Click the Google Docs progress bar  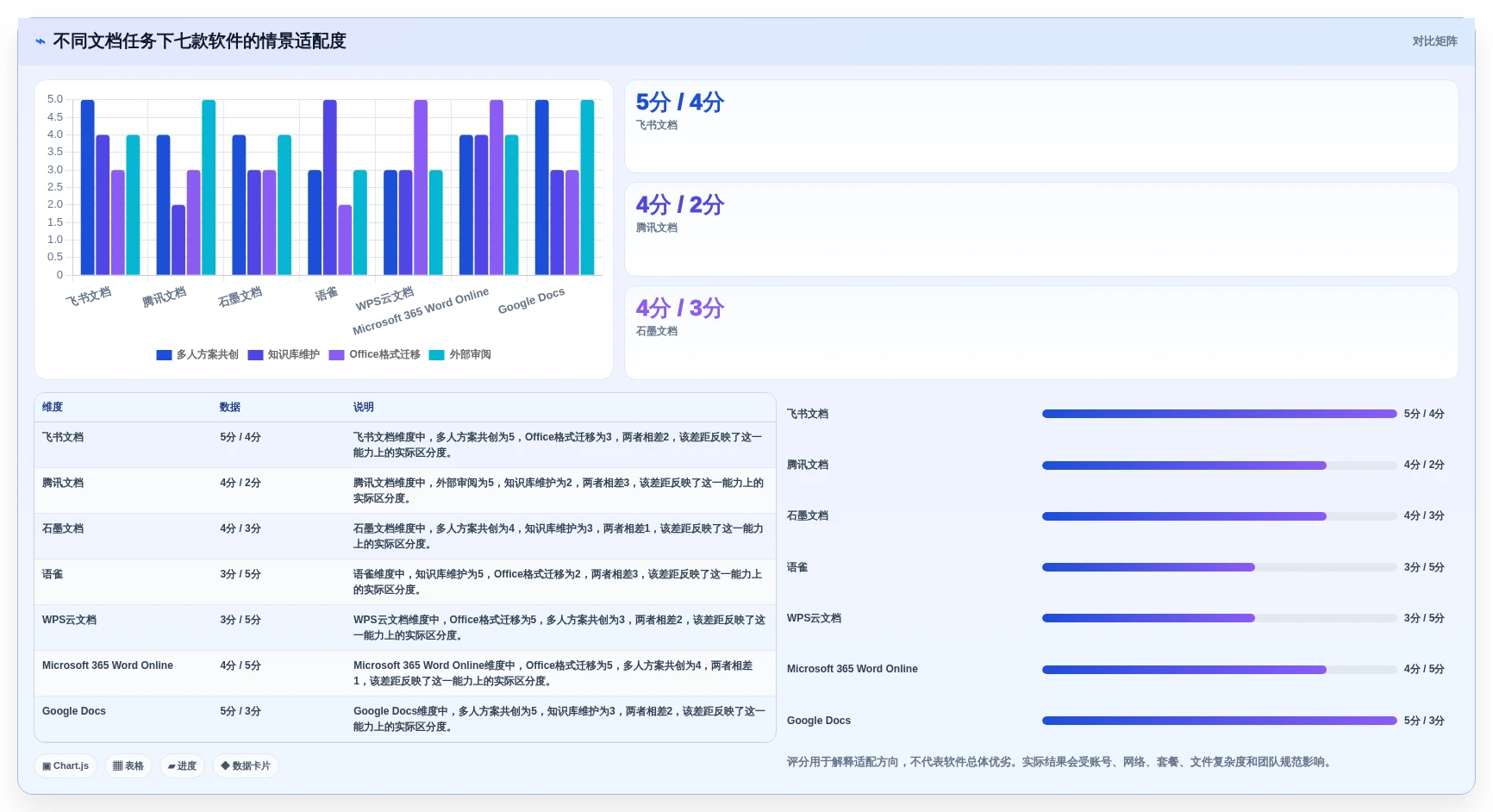(x=1219, y=721)
